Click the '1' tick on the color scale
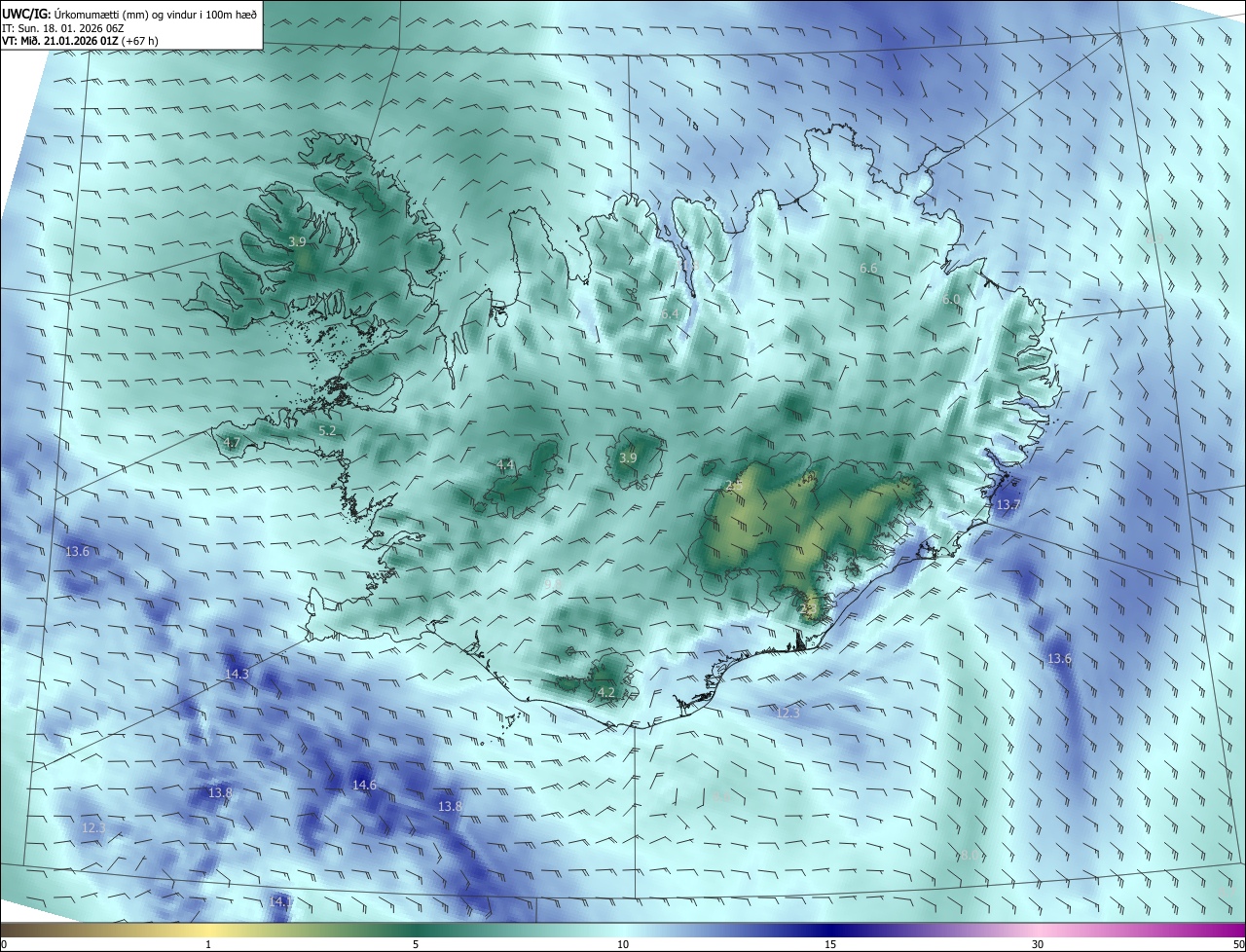Image resolution: width=1246 pixels, height=952 pixels. pyautogui.click(x=208, y=944)
